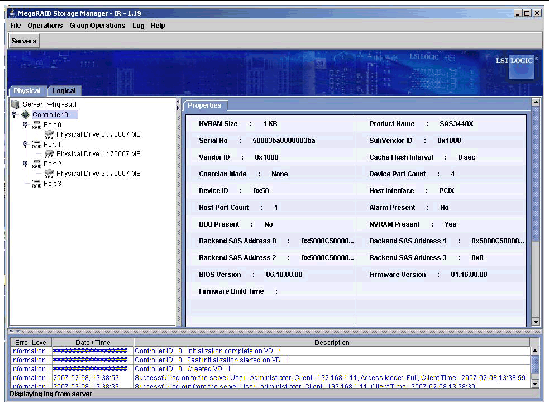Minimize the MegaRAID Storage Manager window
The width and height of the screenshot is (549, 408).
coord(518,13)
